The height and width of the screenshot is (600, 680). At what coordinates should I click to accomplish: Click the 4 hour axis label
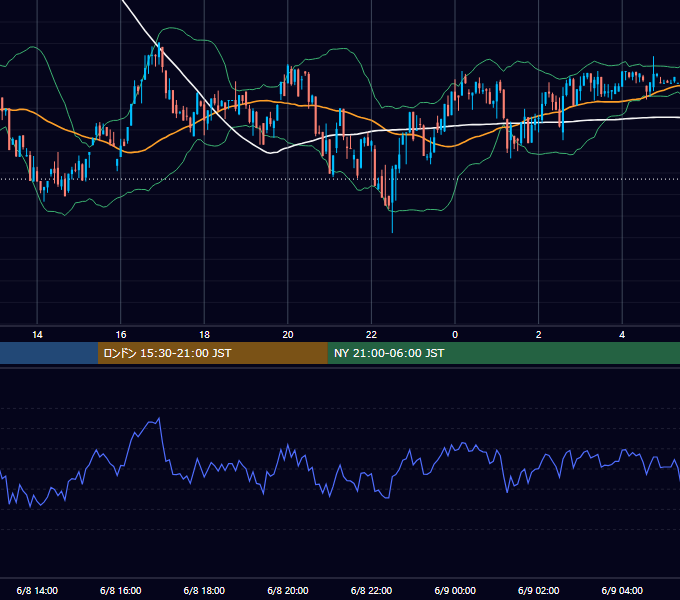pos(622,335)
